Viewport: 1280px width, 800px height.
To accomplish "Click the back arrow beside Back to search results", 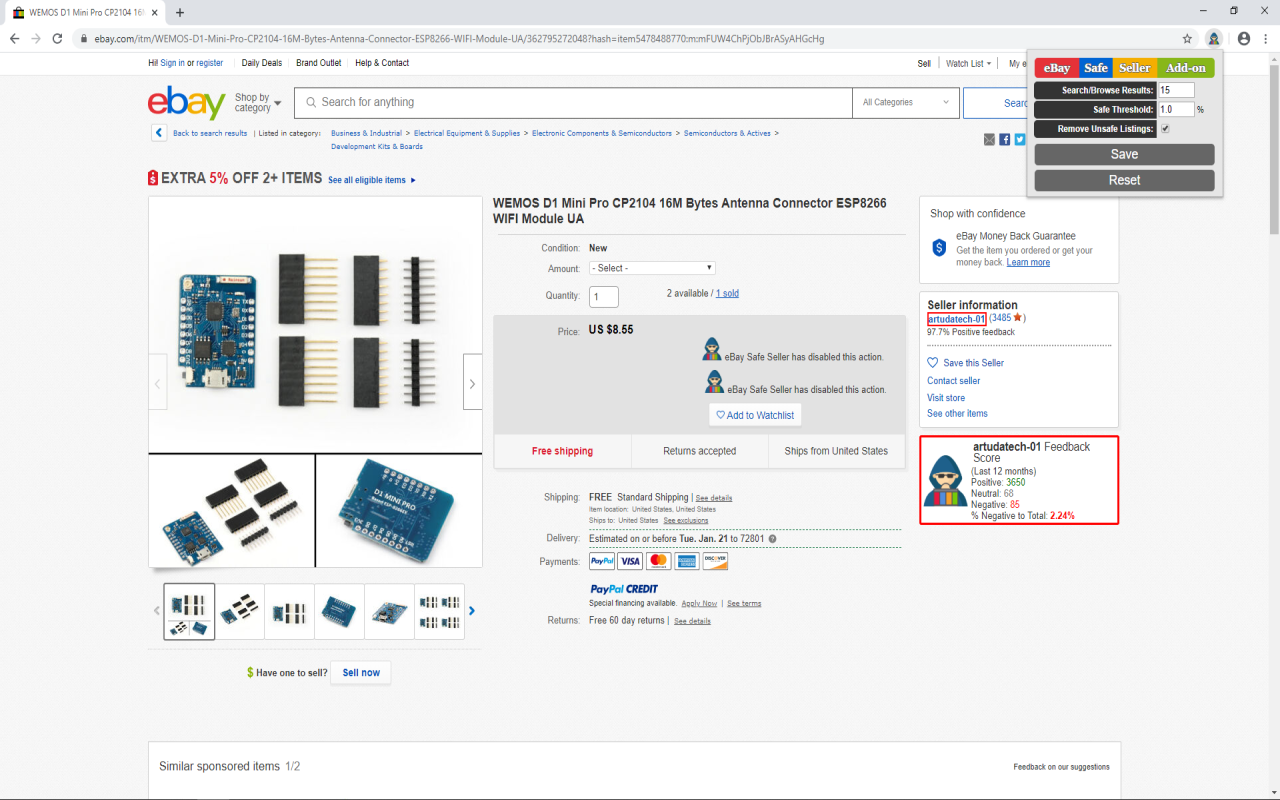I will tap(159, 133).
